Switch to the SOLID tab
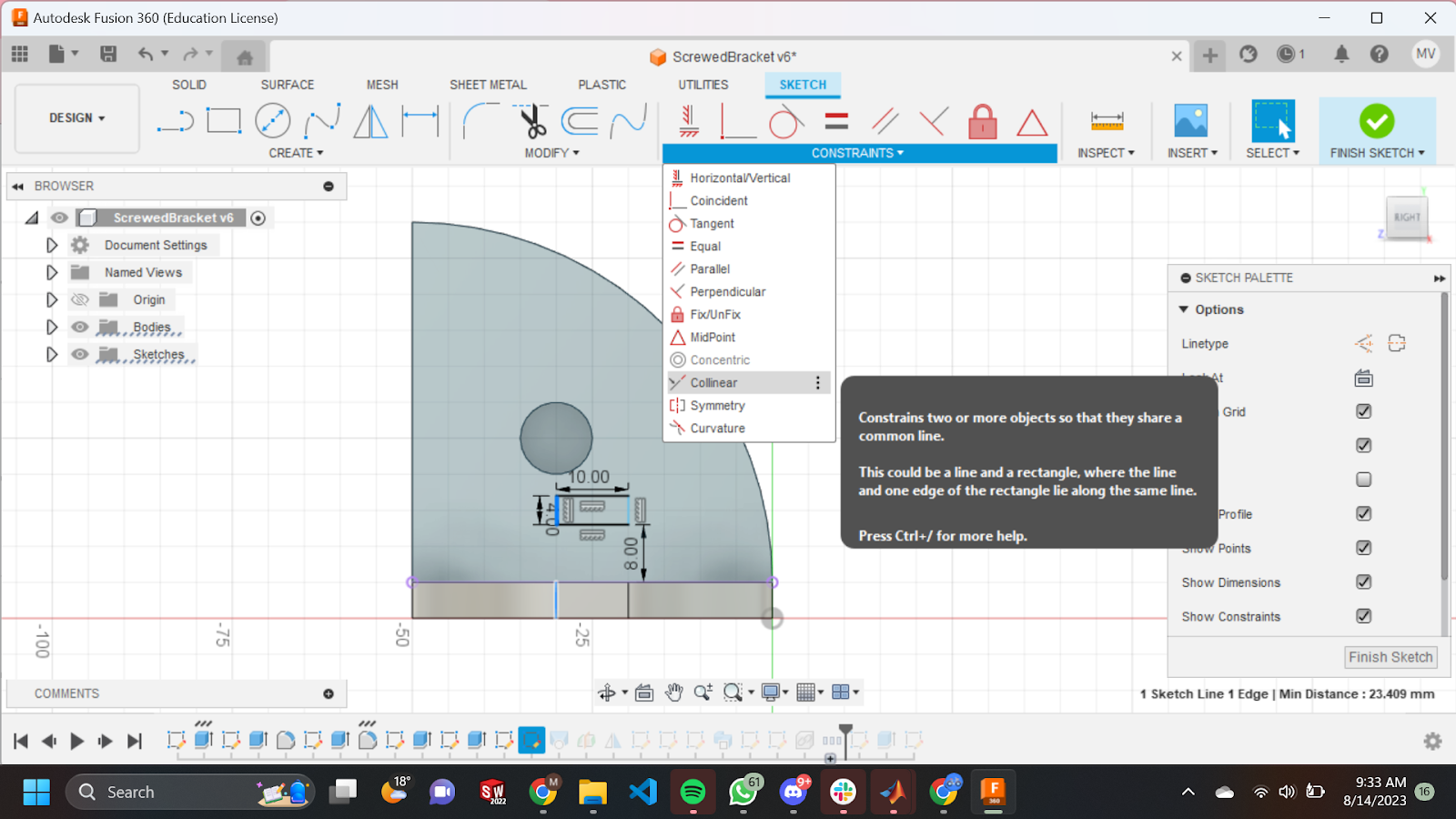Screen dimensions: 1456x819 [189, 85]
